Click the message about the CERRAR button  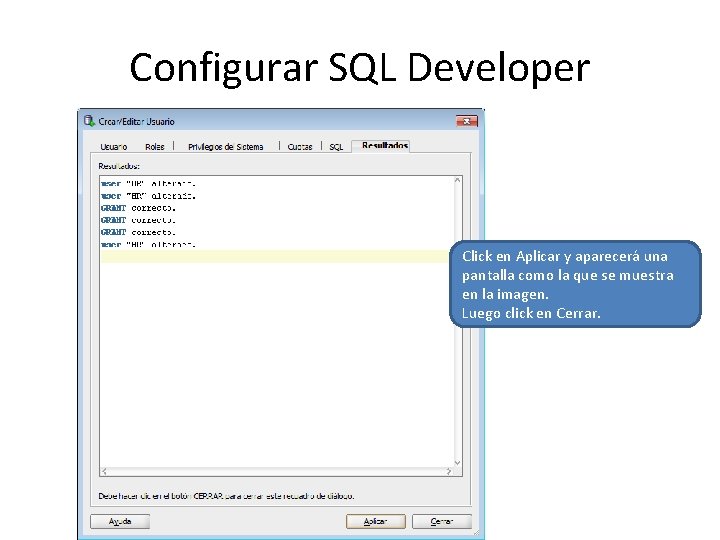pos(226,496)
